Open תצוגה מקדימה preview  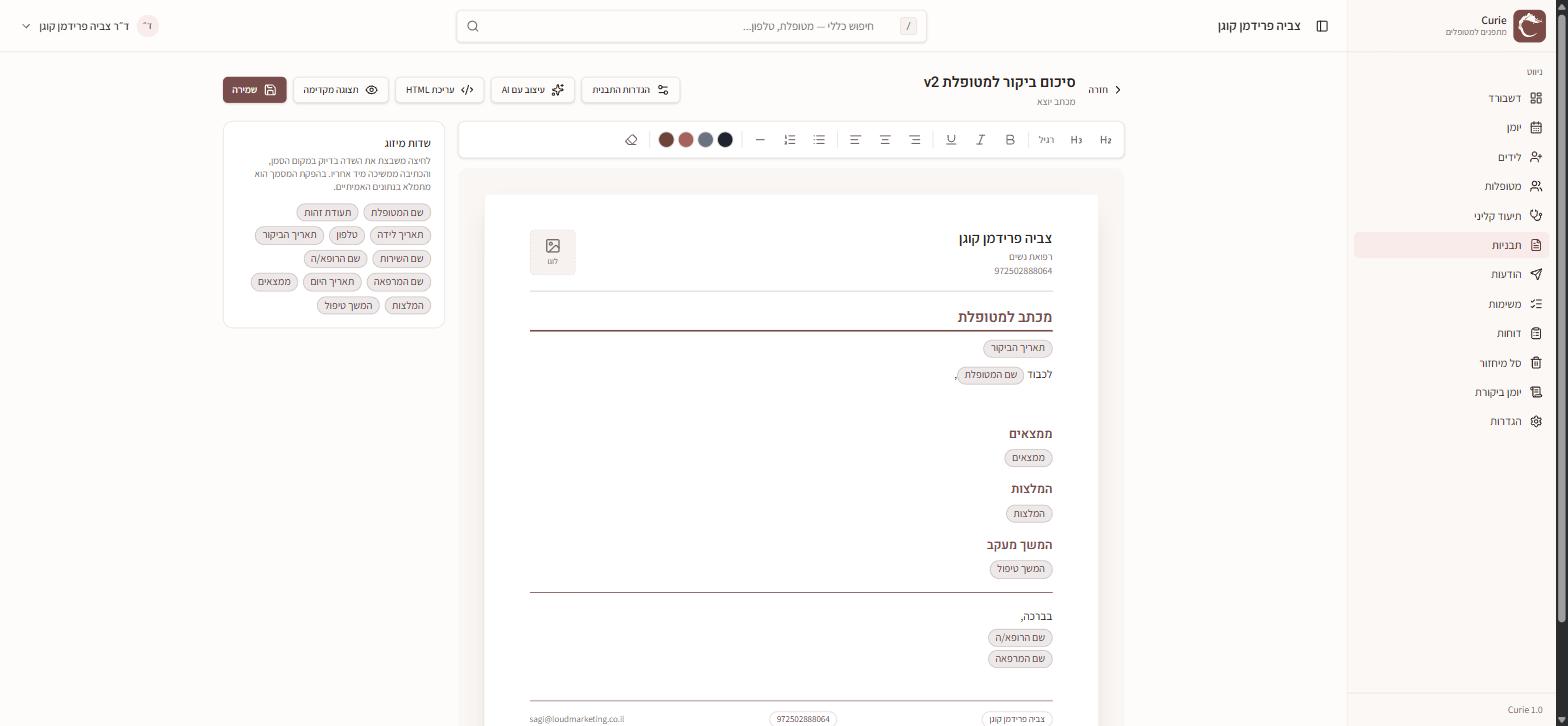click(x=341, y=90)
